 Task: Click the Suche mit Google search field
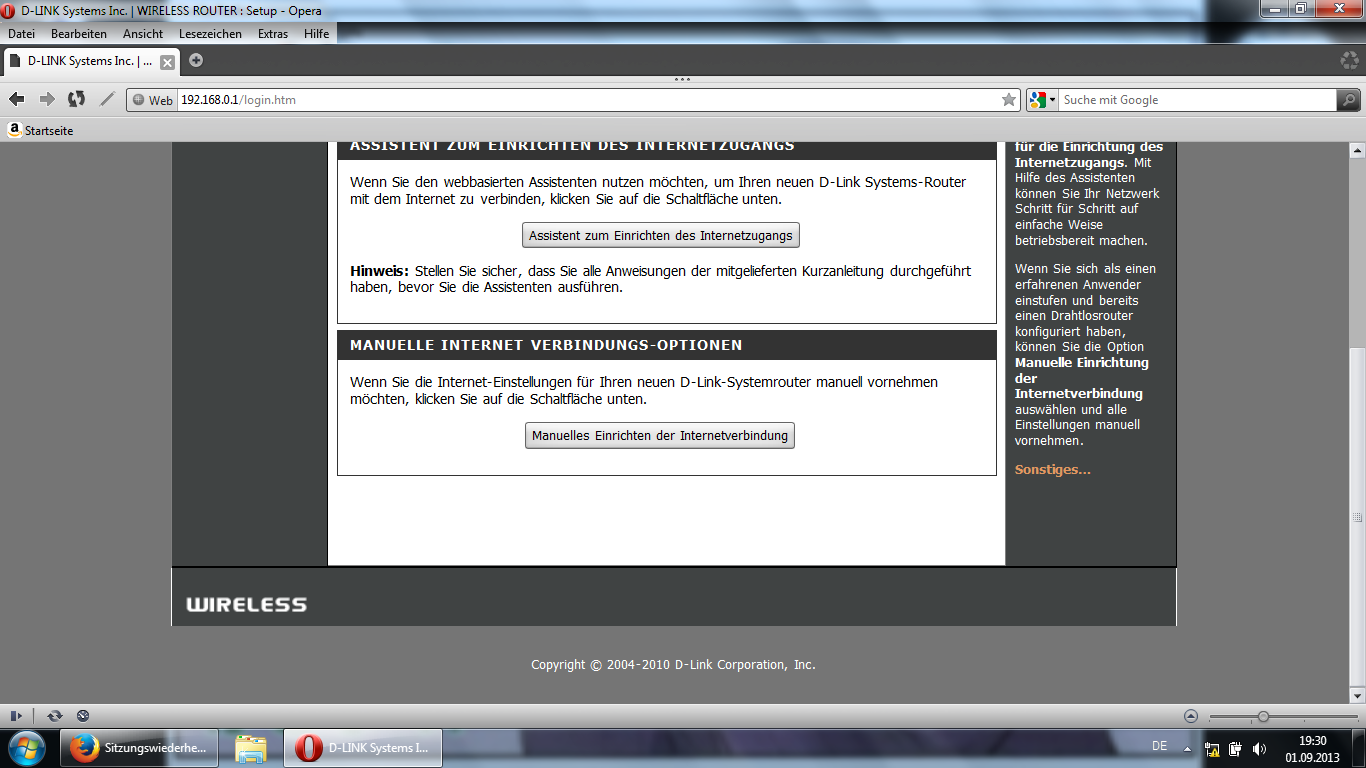click(x=1198, y=100)
